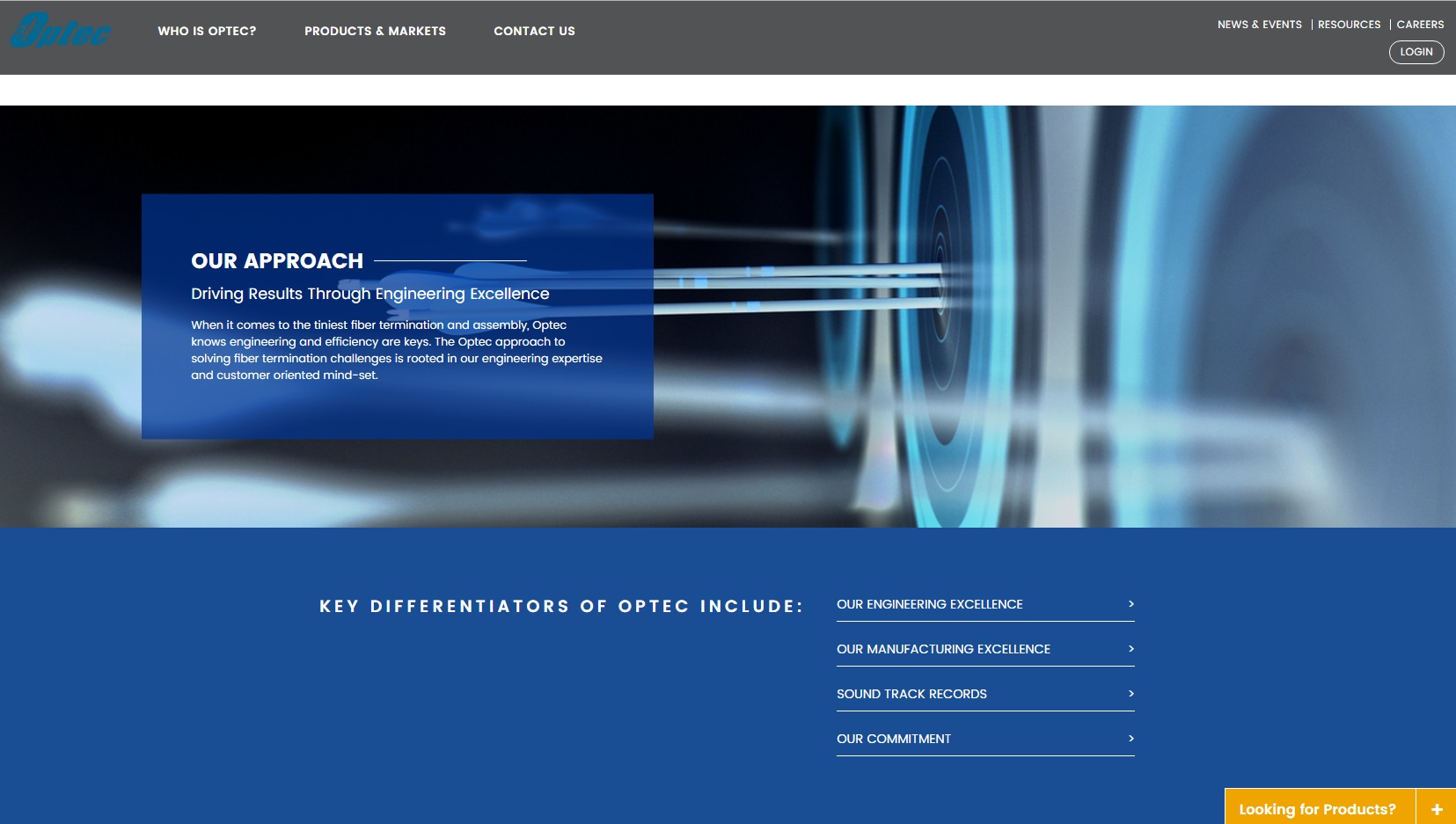Click the Our Engineering Excellence chevron arrow
This screenshot has height=824, width=1456.
pyautogui.click(x=1131, y=604)
